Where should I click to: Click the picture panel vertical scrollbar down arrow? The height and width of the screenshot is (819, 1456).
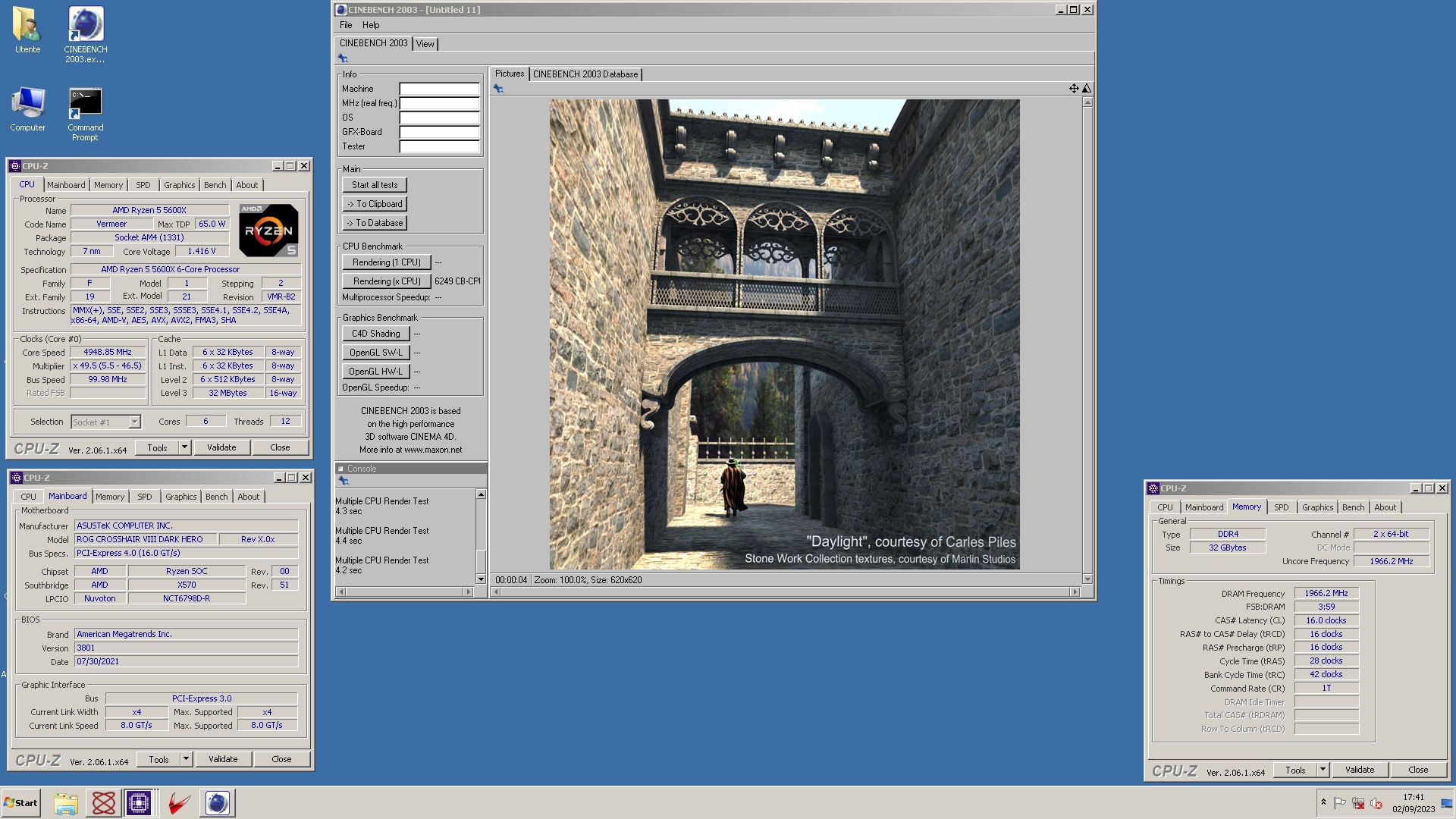point(1087,579)
